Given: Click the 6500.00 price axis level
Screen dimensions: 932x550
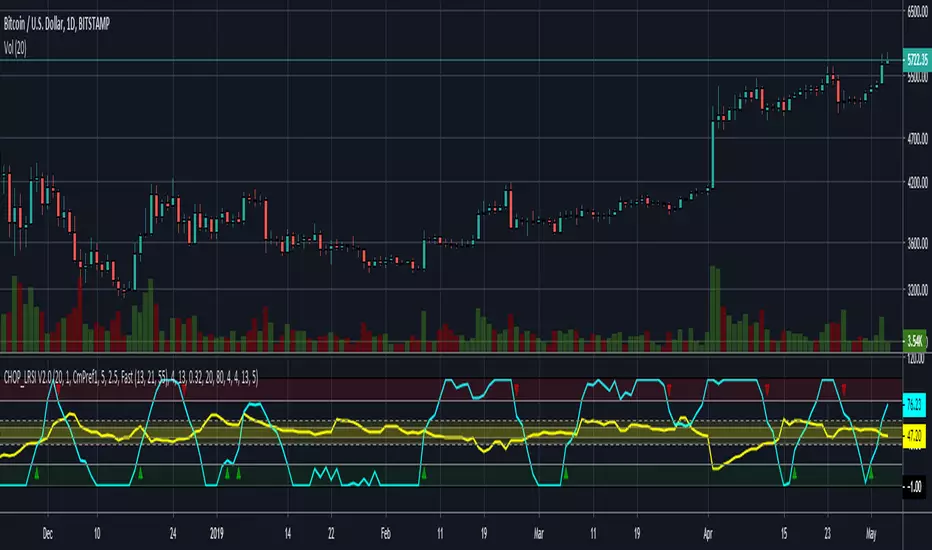Looking at the screenshot, I should click(x=917, y=12).
